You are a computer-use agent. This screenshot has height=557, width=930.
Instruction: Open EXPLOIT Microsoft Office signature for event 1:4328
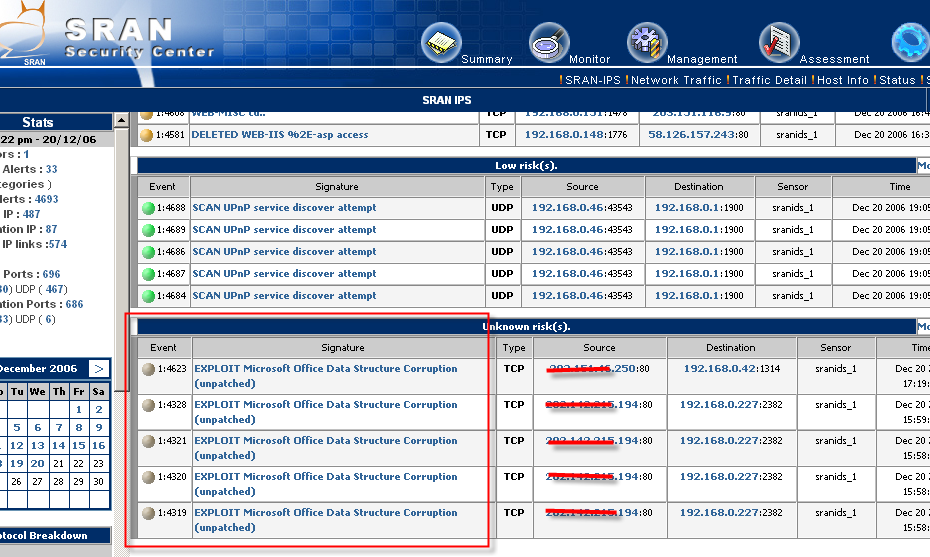point(326,412)
